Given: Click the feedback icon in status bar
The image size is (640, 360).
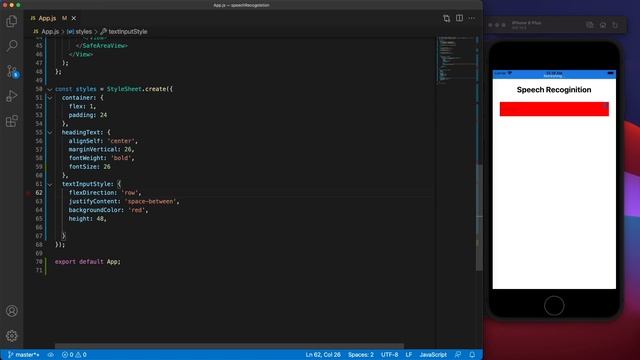Looking at the screenshot, I should tap(458, 355).
